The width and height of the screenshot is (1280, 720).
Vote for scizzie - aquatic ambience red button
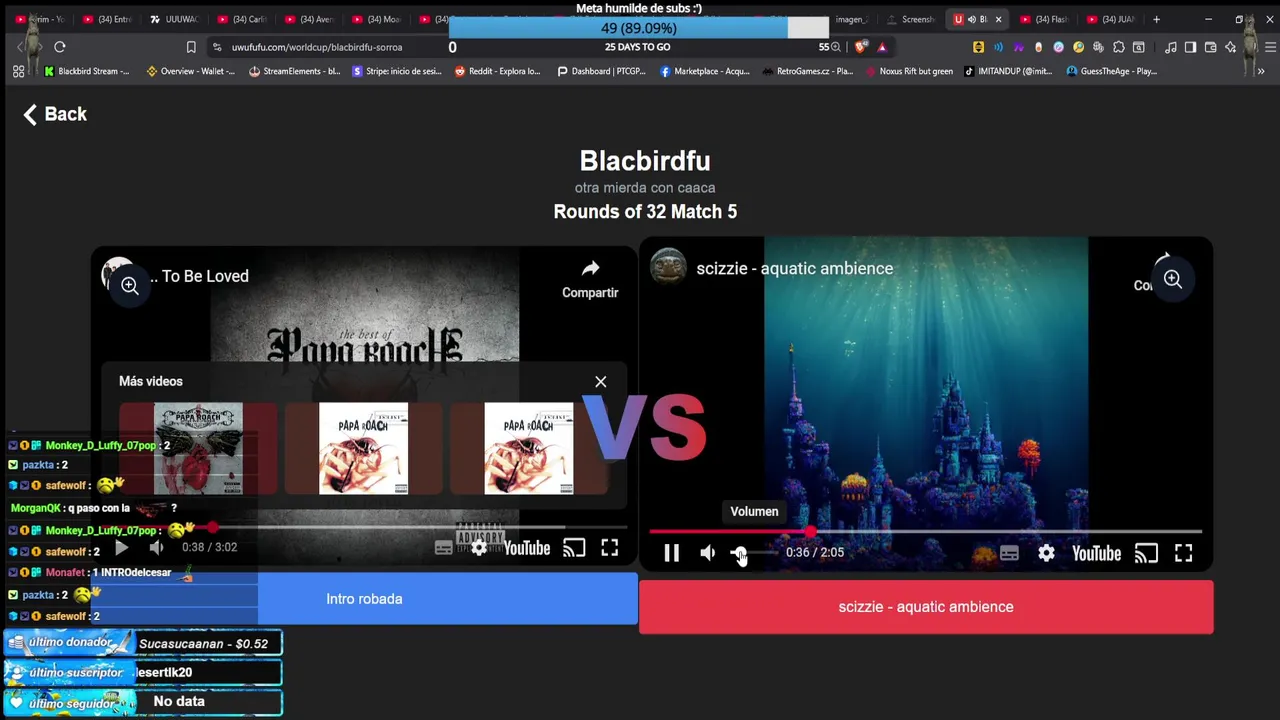(x=926, y=607)
